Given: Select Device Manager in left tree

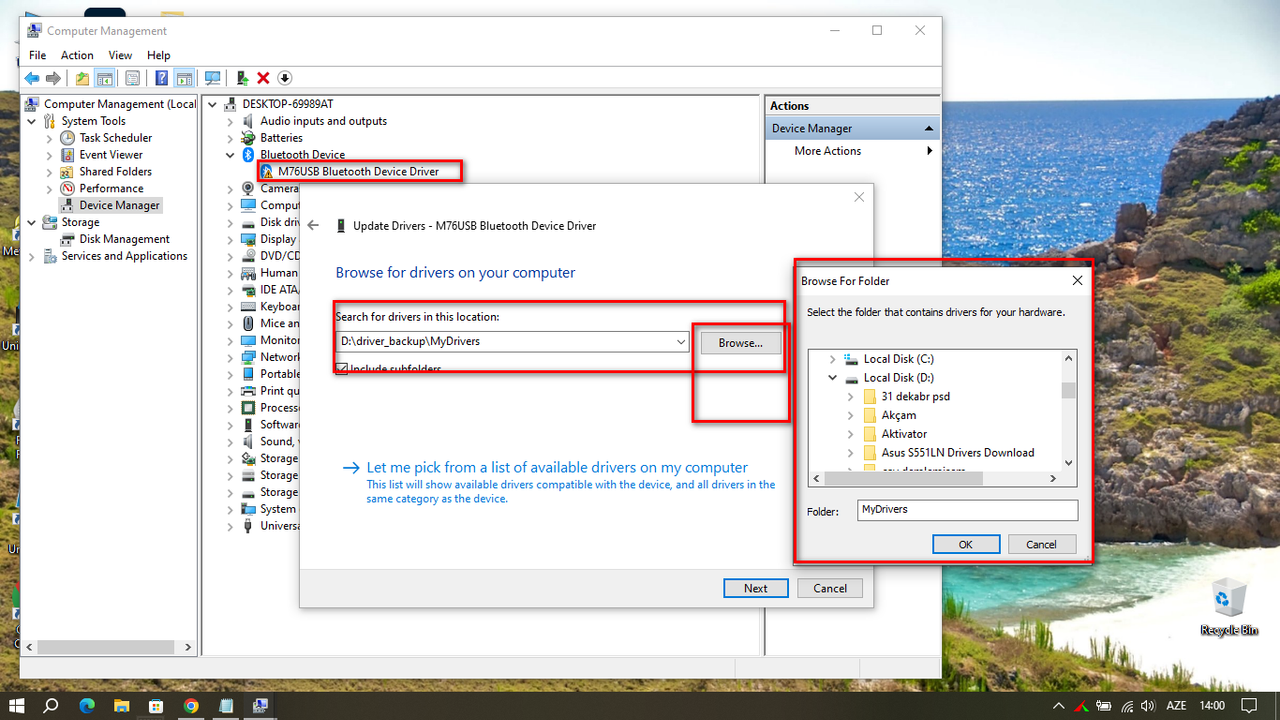Looking at the screenshot, I should [120, 205].
